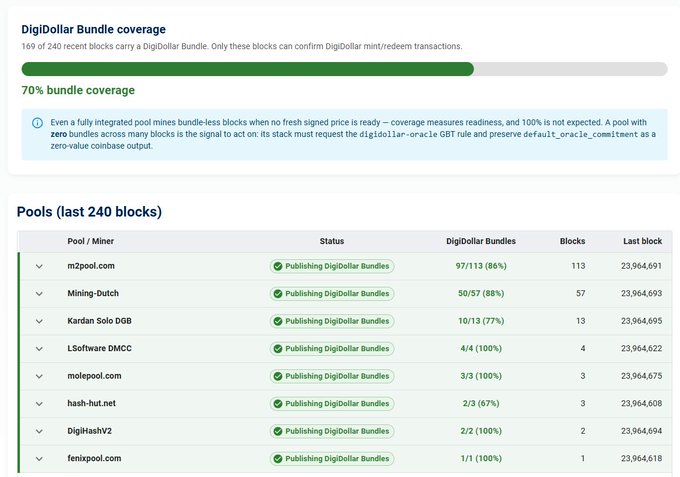The width and height of the screenshot is (680, 477).
Task: Click last block number 23,964,675
Action: (x=641, y=376)
